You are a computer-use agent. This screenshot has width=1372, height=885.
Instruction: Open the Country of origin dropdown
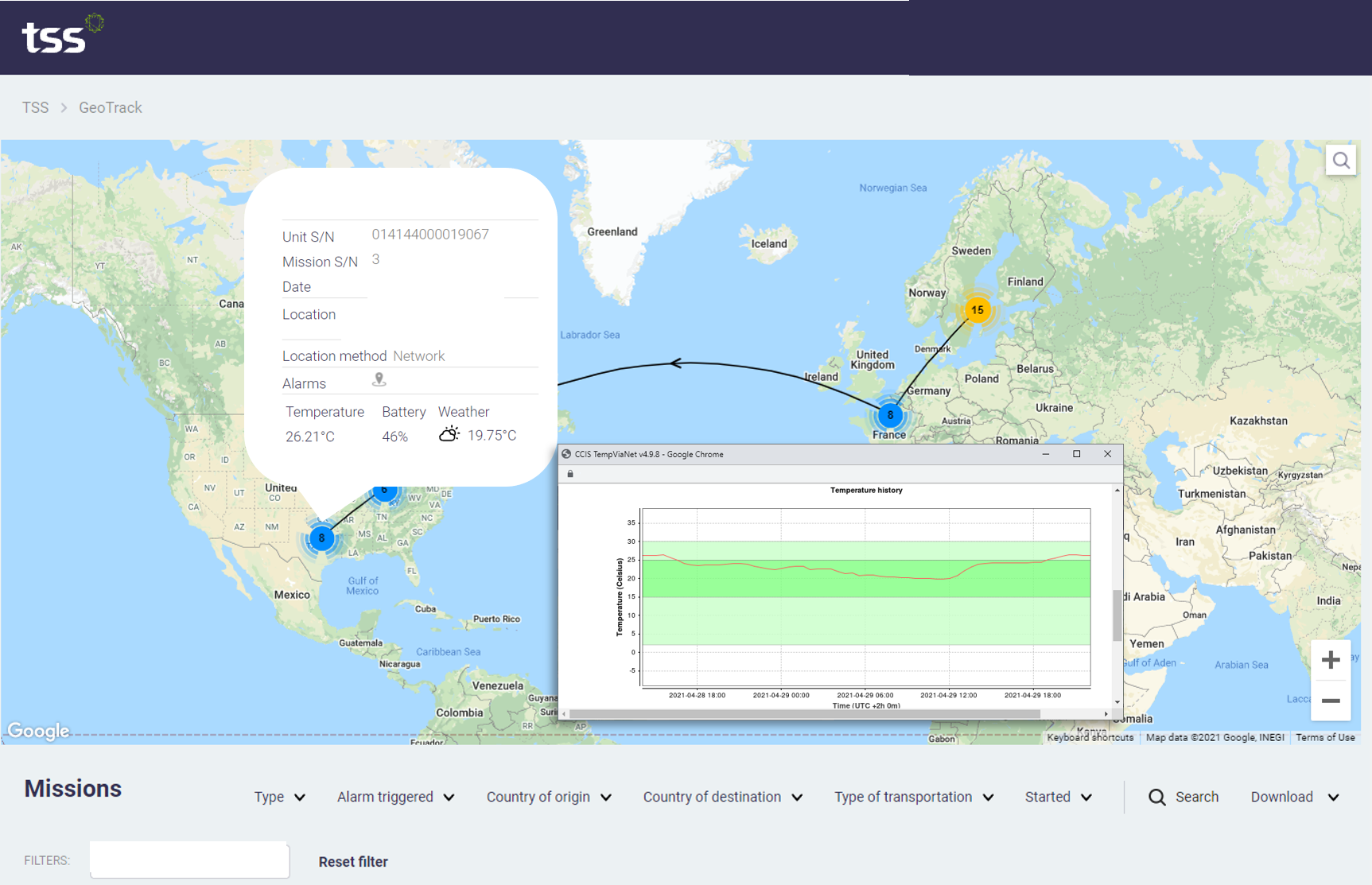(548, 797)
